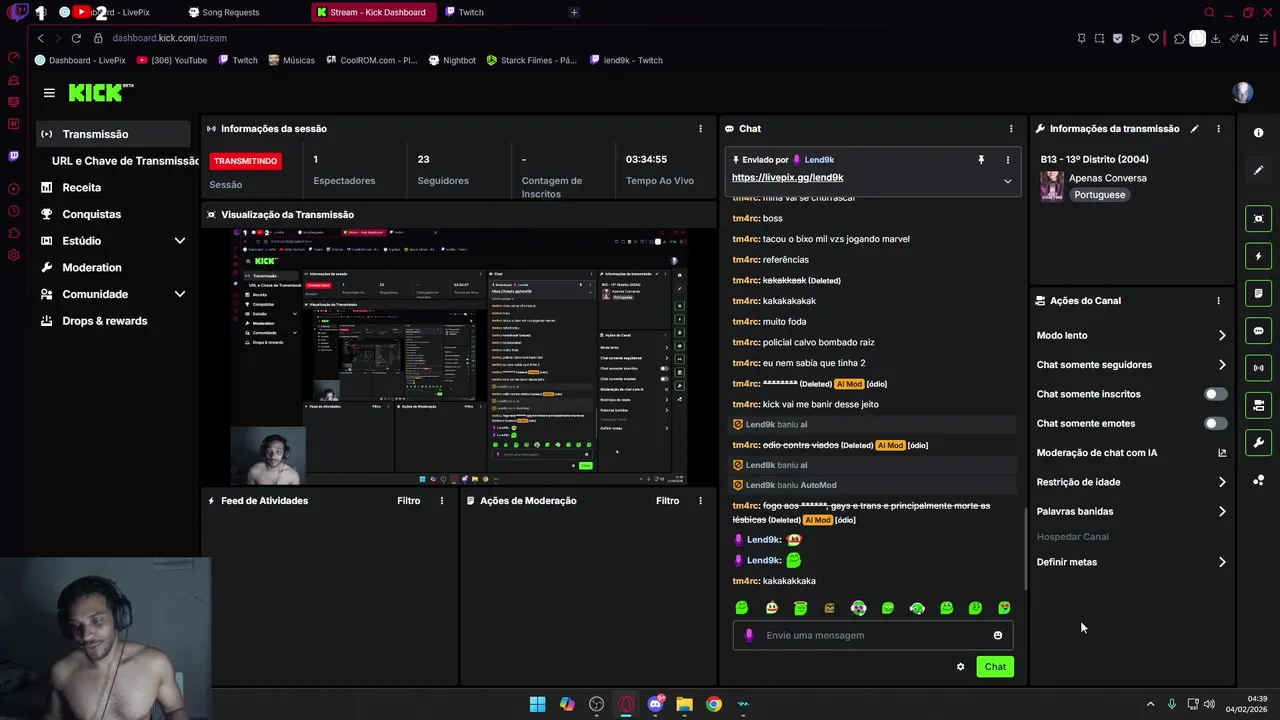
Task: Open Filtro in Ações de Moderação
Action: [x=667, y=501]
